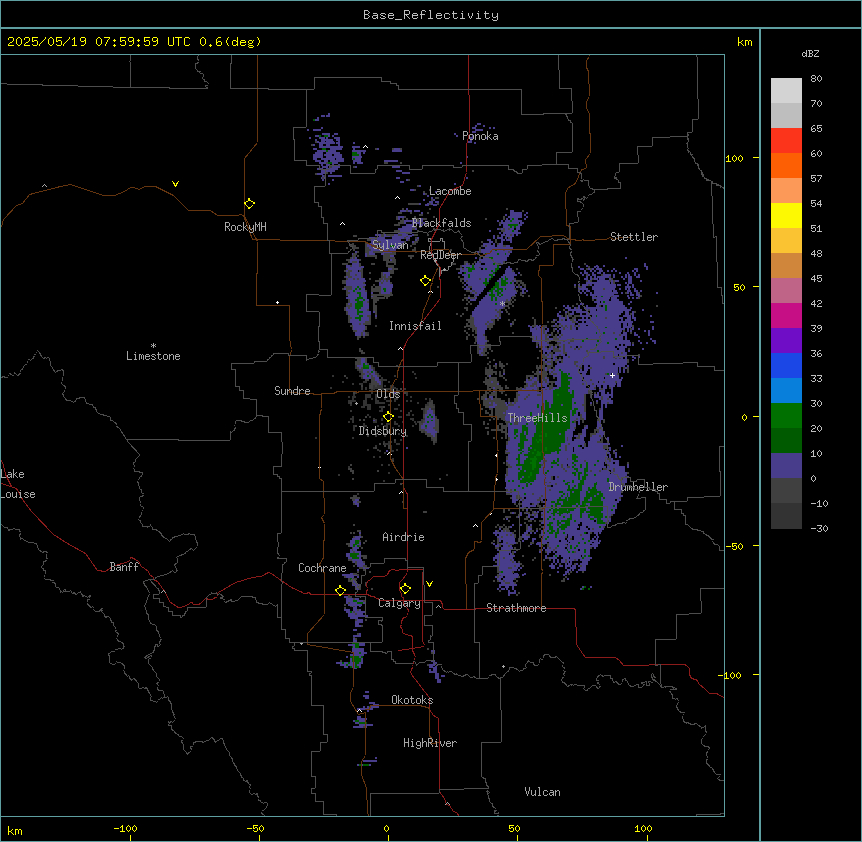Click the 100 tick on bottom axis
The height and width of the screenshot is (842, 862).
click(x=643, y=828)
